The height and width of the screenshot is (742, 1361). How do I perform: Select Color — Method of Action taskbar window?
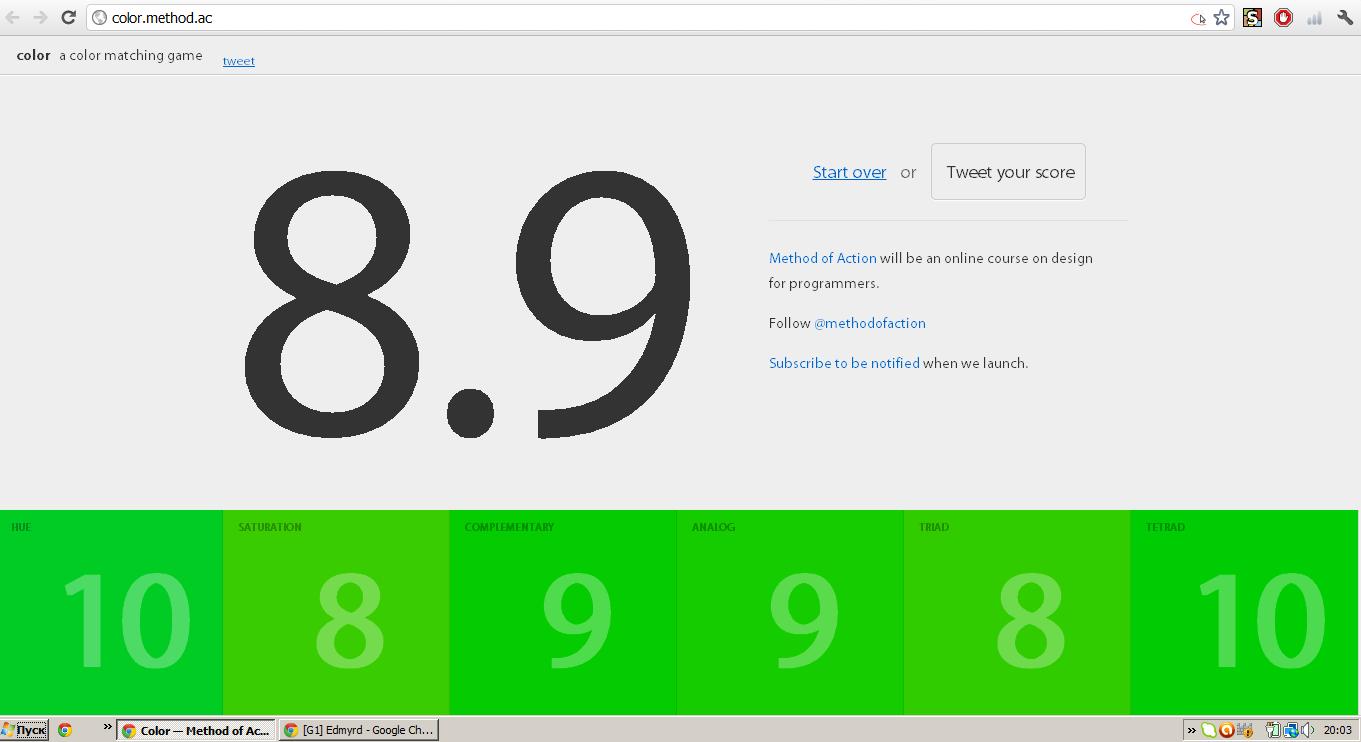click(196, 730)
